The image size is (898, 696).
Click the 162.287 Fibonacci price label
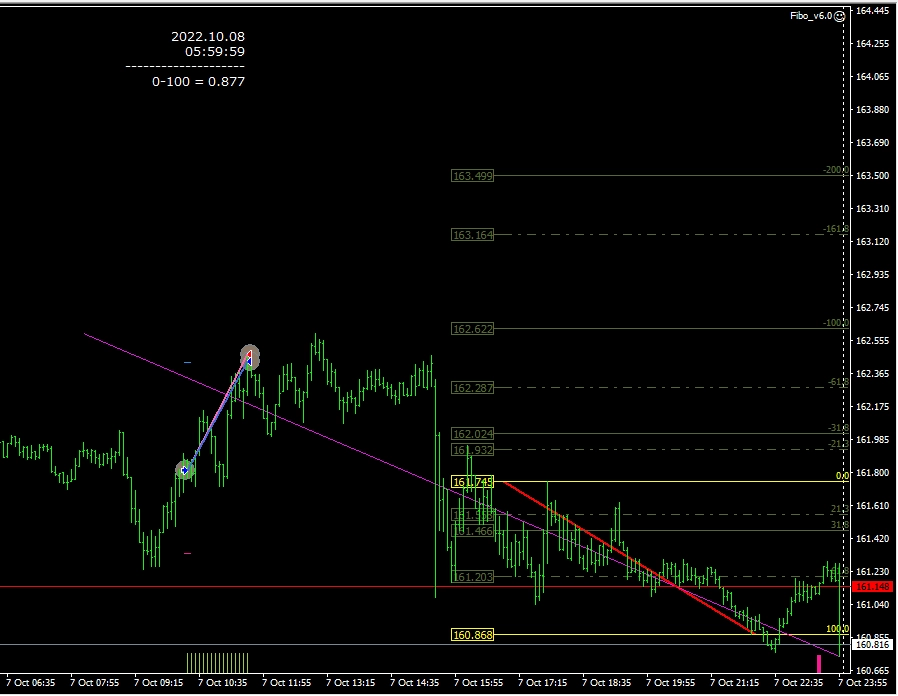(x=472, y=388)
